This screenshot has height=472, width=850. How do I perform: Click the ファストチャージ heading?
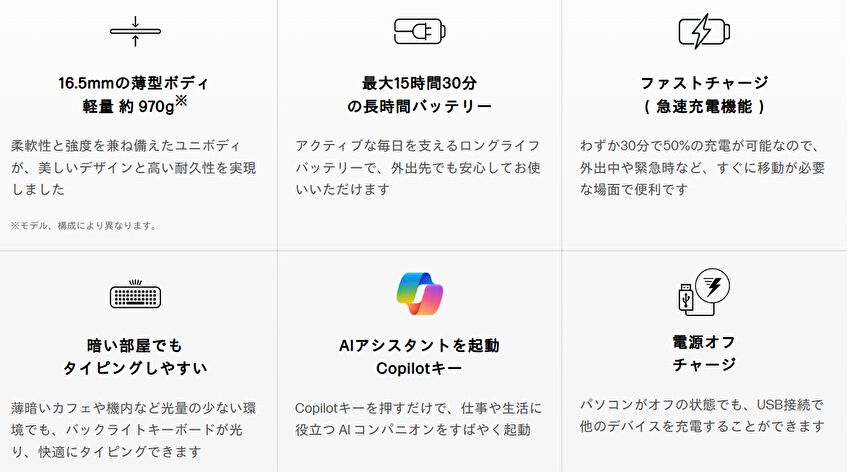(x=704, y=83)
